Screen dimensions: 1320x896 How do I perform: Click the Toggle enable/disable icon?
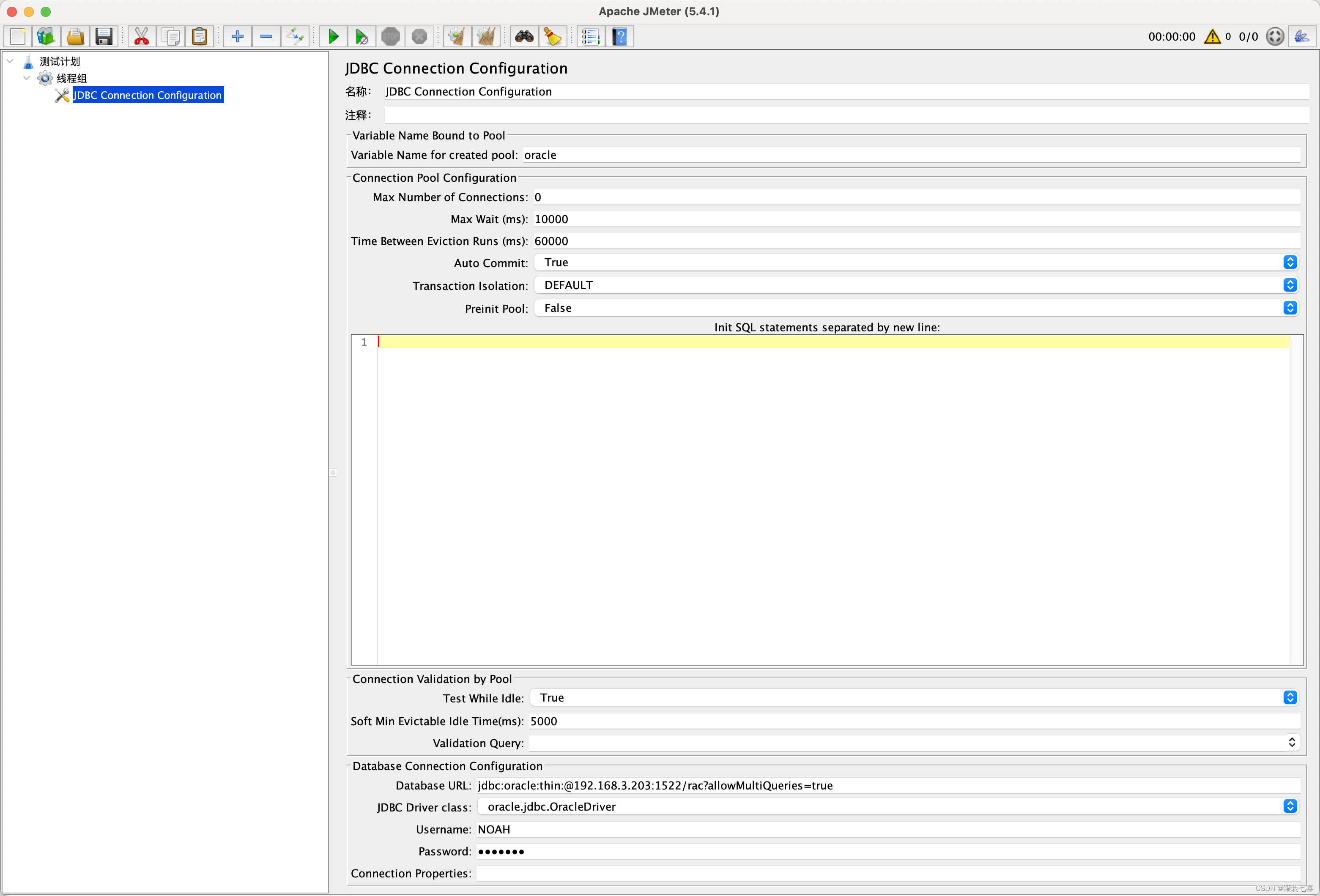(x=296, y=37)
